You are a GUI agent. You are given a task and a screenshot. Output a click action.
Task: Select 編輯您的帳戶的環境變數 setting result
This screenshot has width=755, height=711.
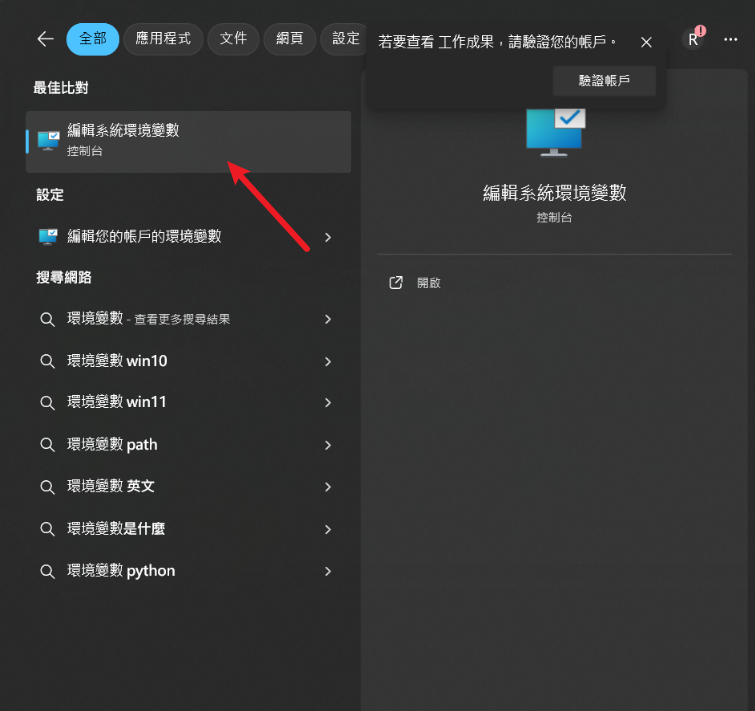pos(188,237)
